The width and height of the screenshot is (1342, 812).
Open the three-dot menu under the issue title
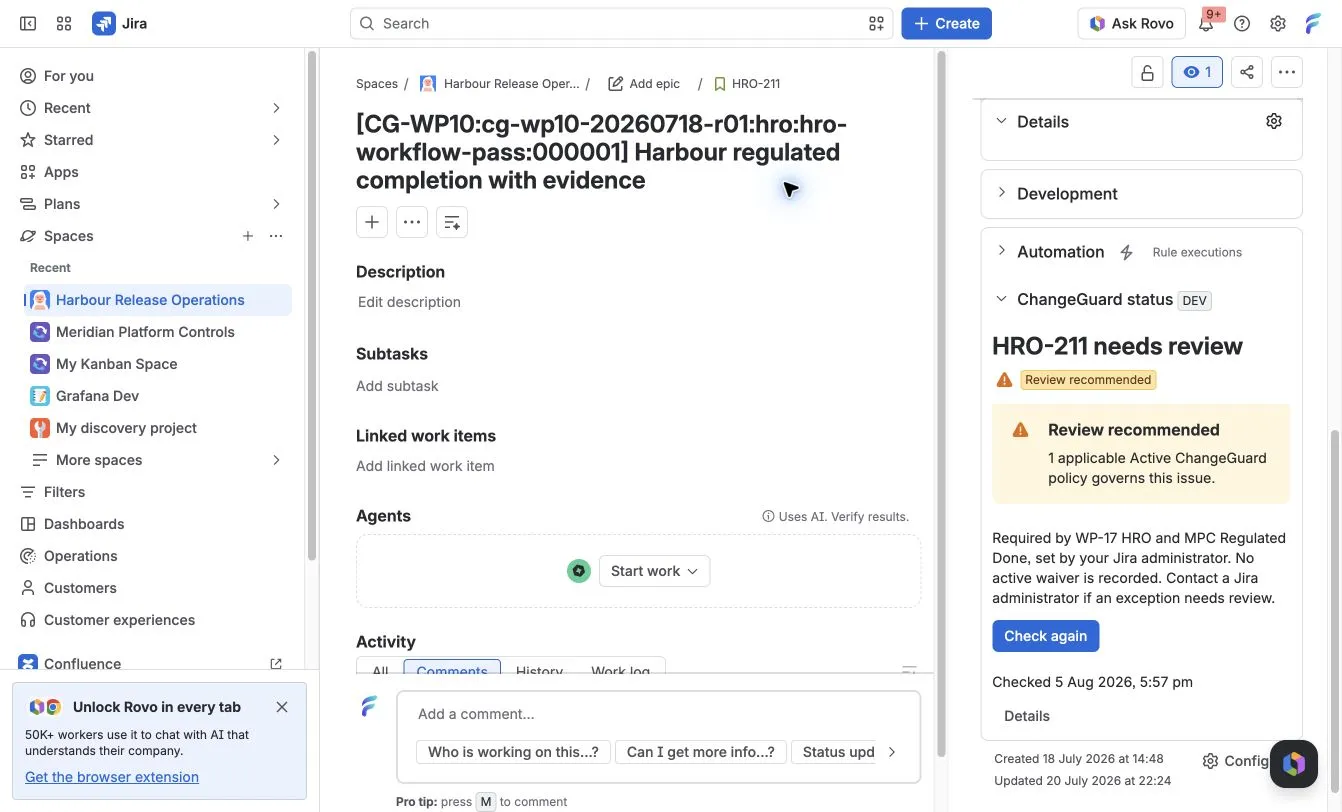(x=412, y=222)
